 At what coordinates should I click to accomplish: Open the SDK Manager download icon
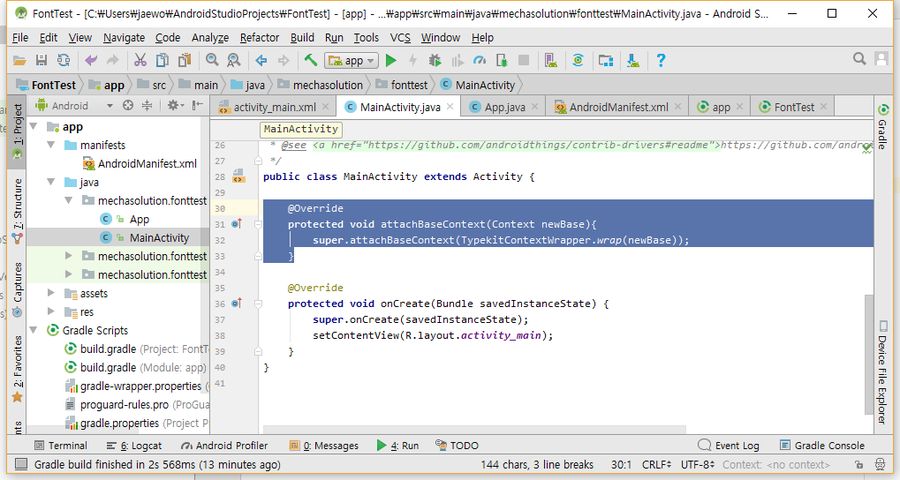pos(633,60)
